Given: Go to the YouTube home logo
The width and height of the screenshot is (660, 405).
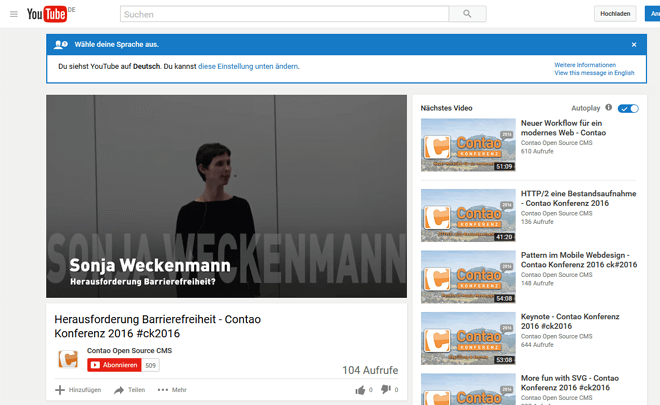Looking at the screenshot, I should [x=47, y=14].
